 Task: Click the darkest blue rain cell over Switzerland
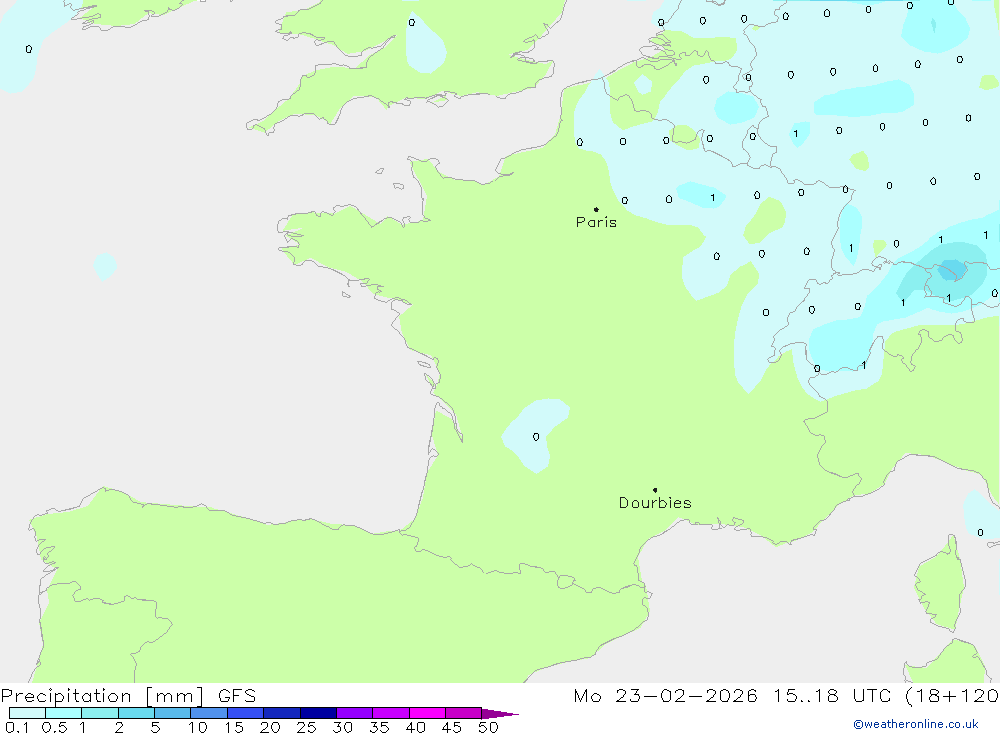coord(951,269)
